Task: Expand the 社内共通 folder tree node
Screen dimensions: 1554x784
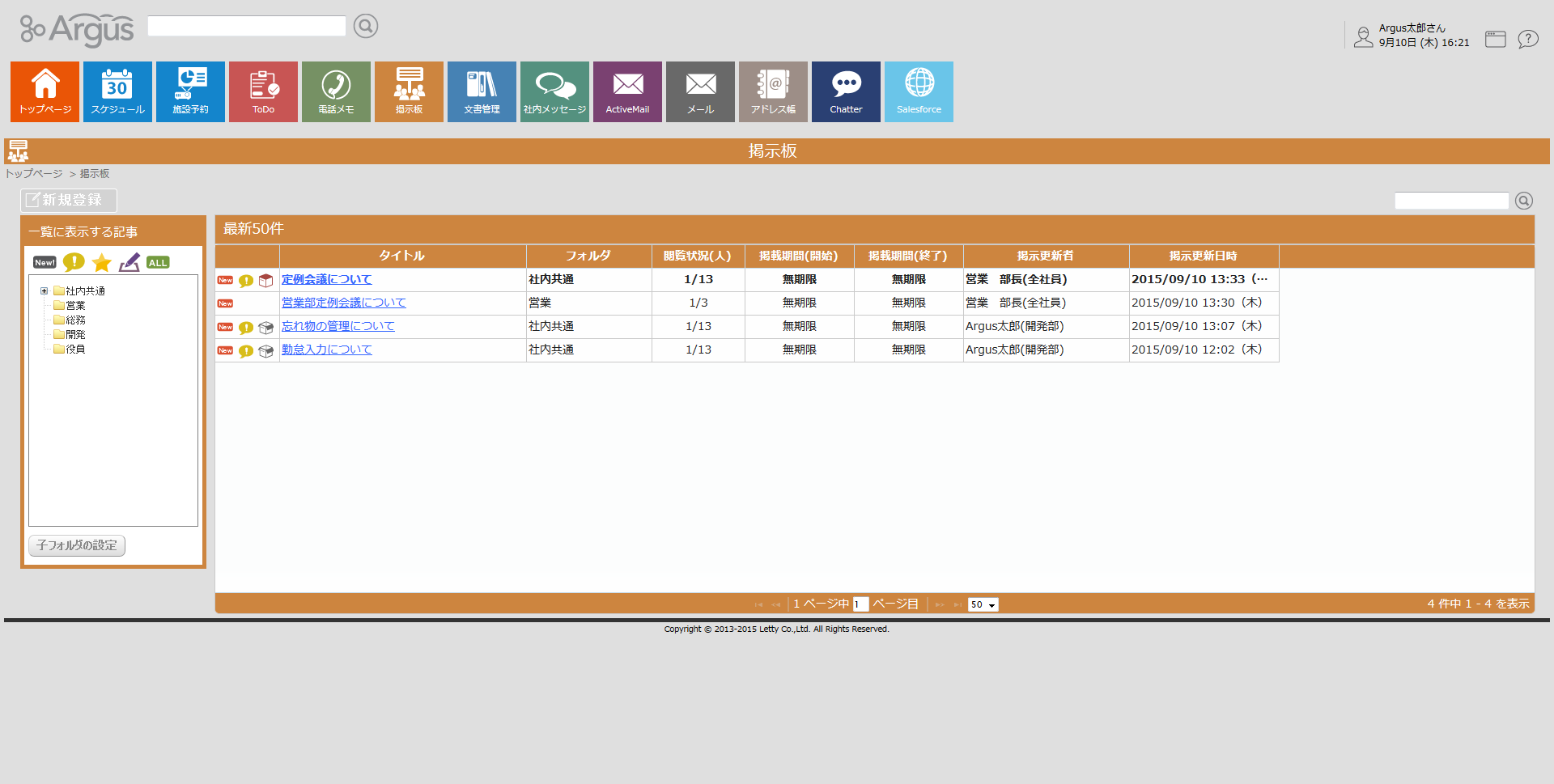Action: coord(44,291)
